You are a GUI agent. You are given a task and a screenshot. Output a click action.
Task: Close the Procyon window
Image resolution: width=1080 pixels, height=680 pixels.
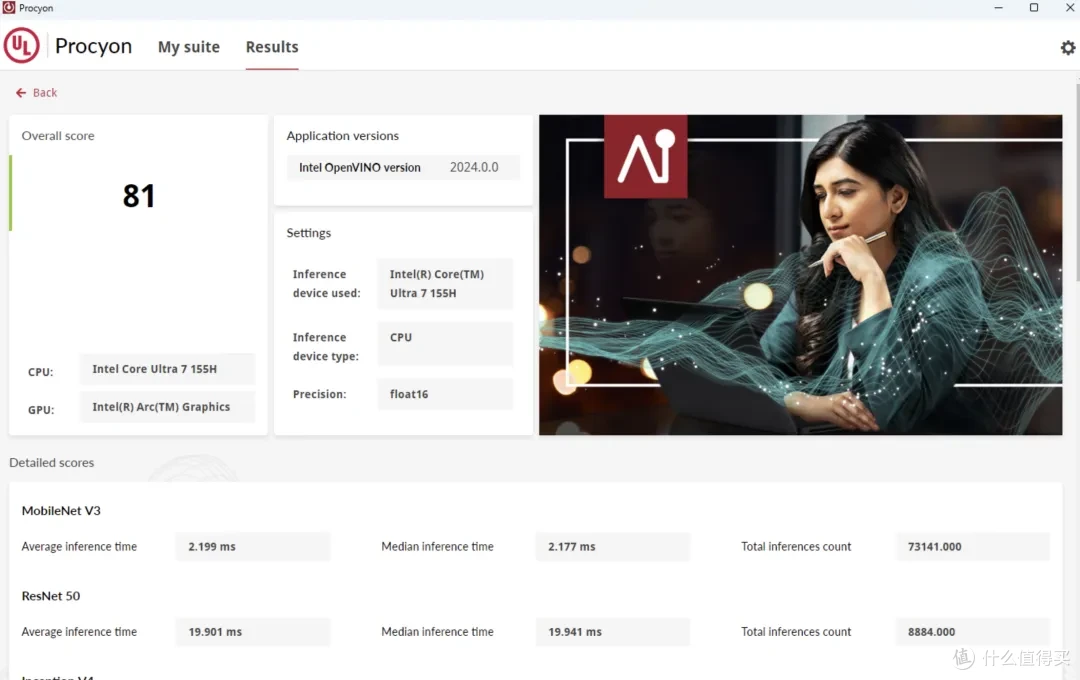pos(1070,8)
